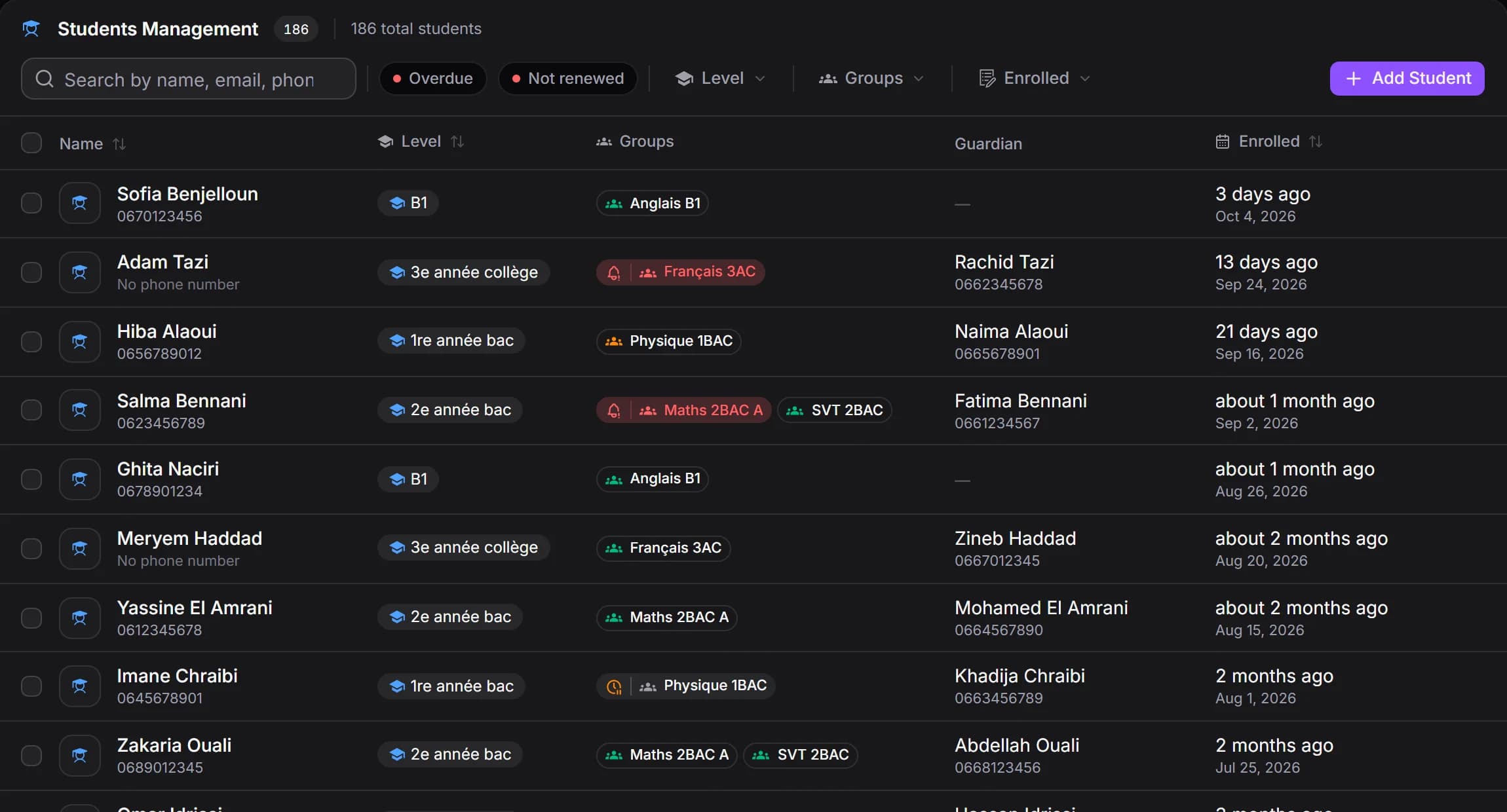Click the search magnifier icon
The height and width of the screenshot is (812, 1507).
[45, 79]
